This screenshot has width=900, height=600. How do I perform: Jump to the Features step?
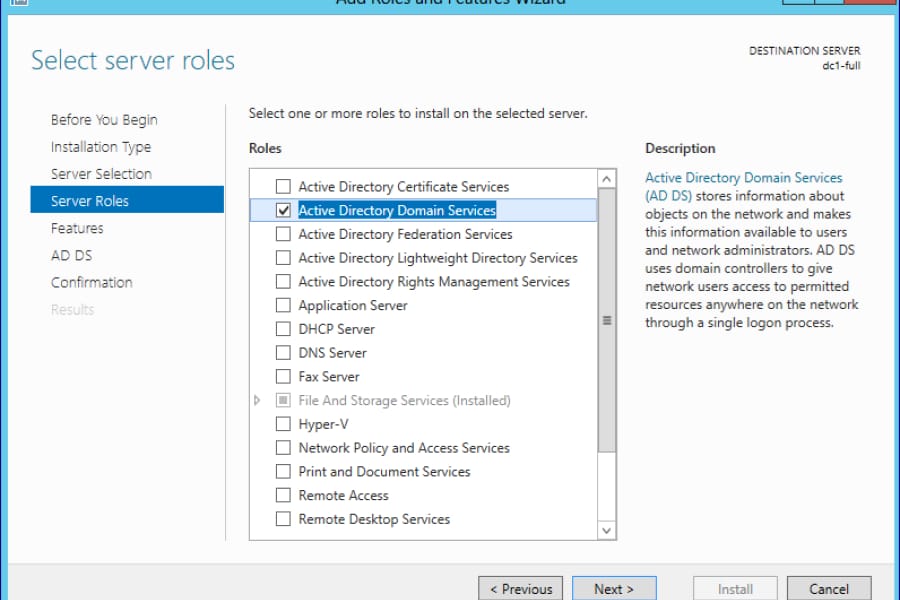77,228
